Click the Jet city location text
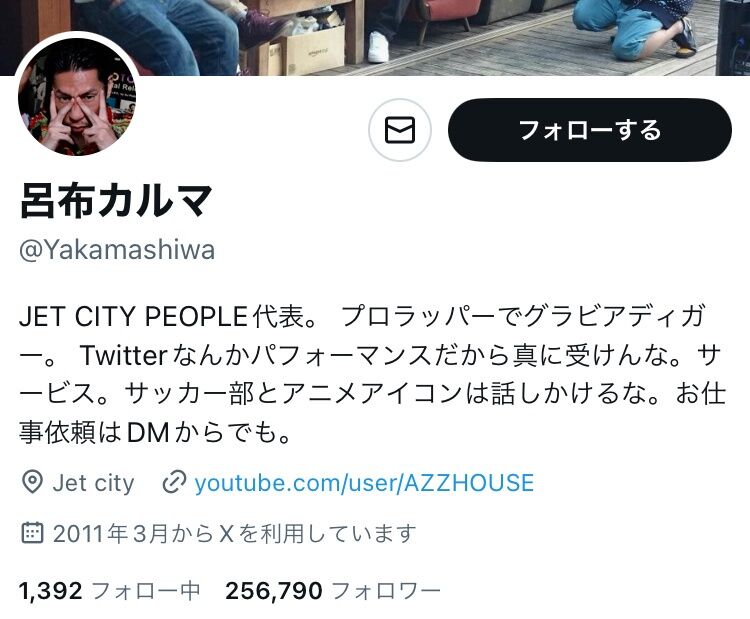This screenshot has width=750, height=619. coord(93,483)
